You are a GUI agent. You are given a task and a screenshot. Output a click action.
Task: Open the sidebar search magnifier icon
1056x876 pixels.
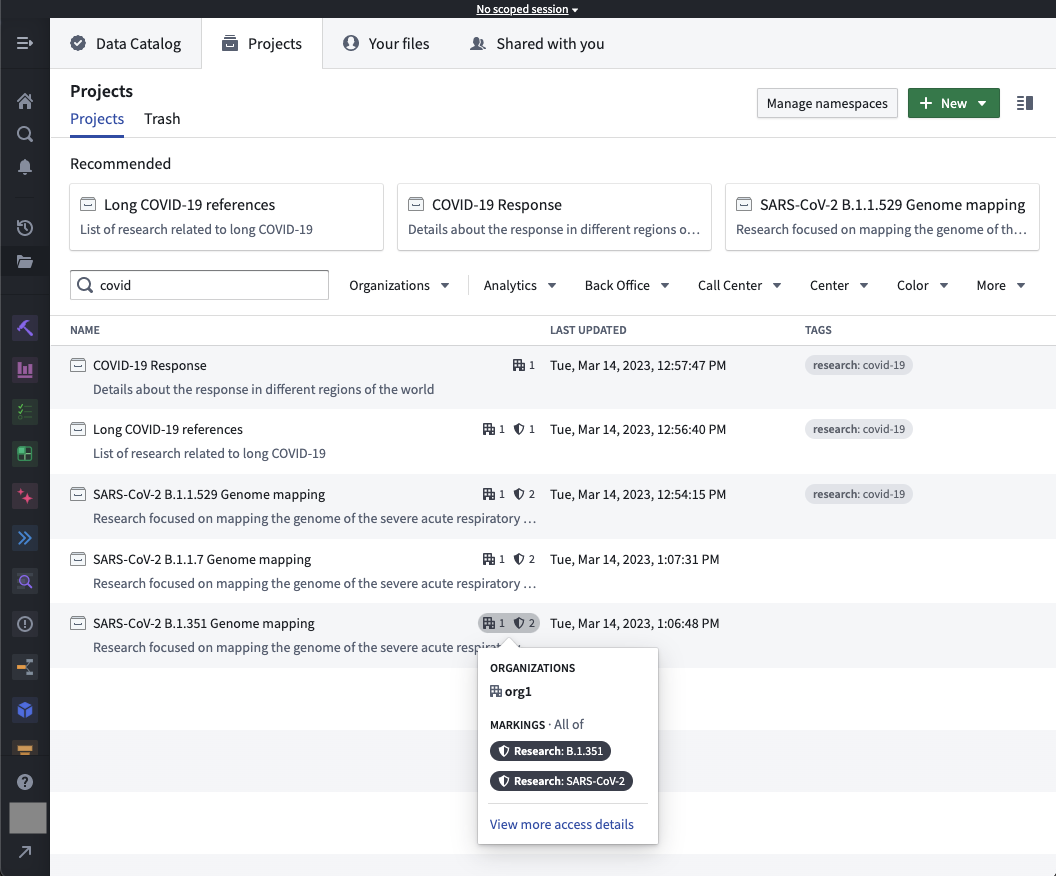(x=25, y=134)
